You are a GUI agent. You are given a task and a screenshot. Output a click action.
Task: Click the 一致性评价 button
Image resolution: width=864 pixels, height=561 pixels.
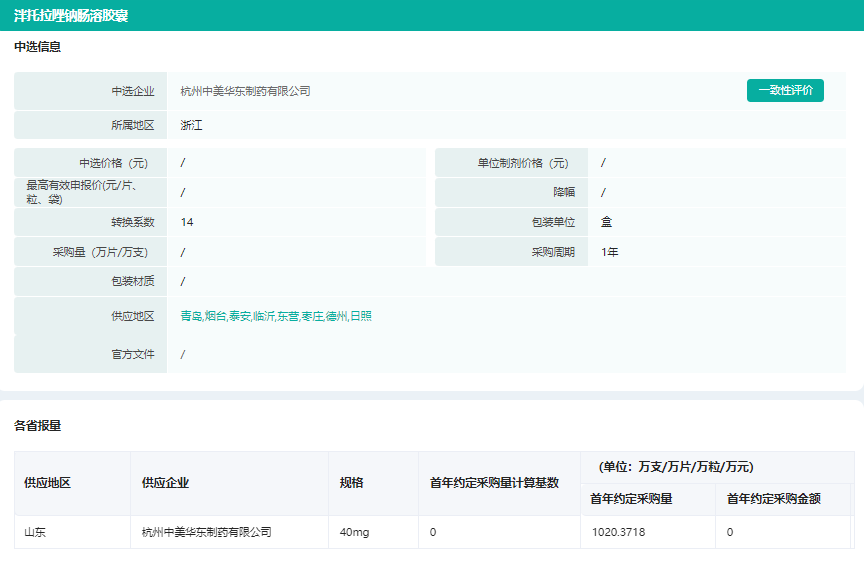[785, 90]
